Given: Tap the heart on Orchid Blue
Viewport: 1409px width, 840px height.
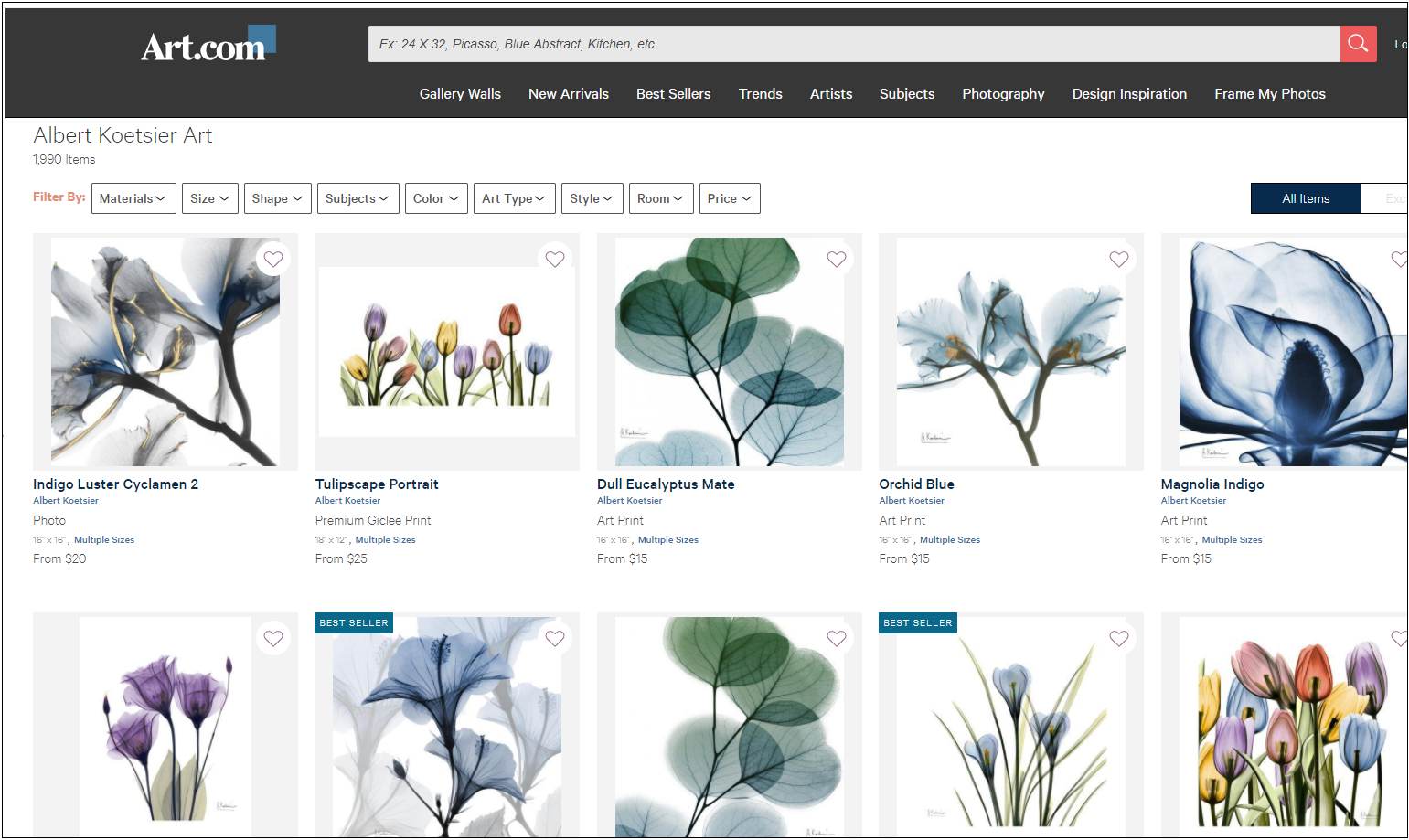Looking at the screenshot, I should 1119,260.
